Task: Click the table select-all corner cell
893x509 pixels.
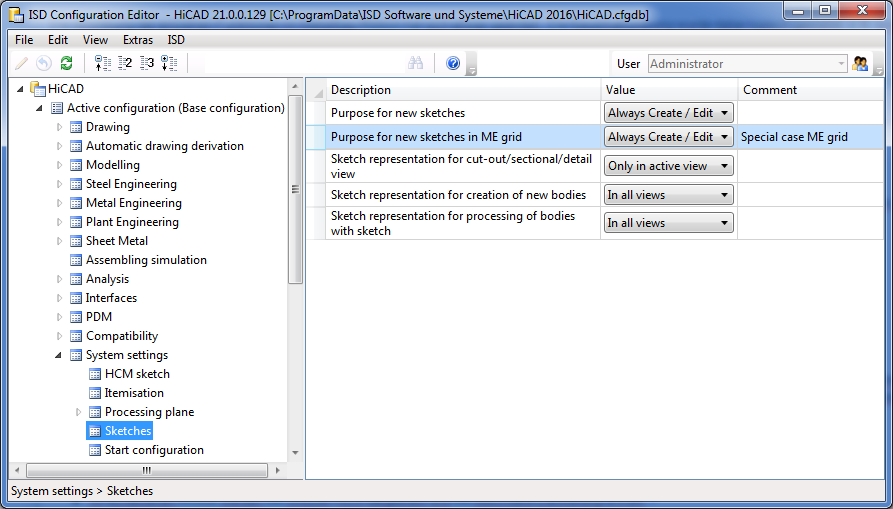Action: [x=316, y=90]
